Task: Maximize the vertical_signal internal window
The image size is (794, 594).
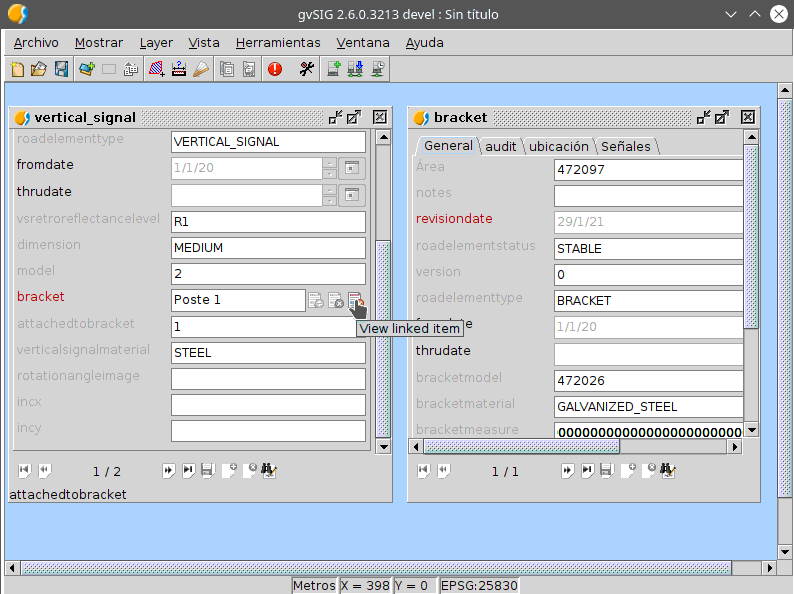Action: coord(354,117)
